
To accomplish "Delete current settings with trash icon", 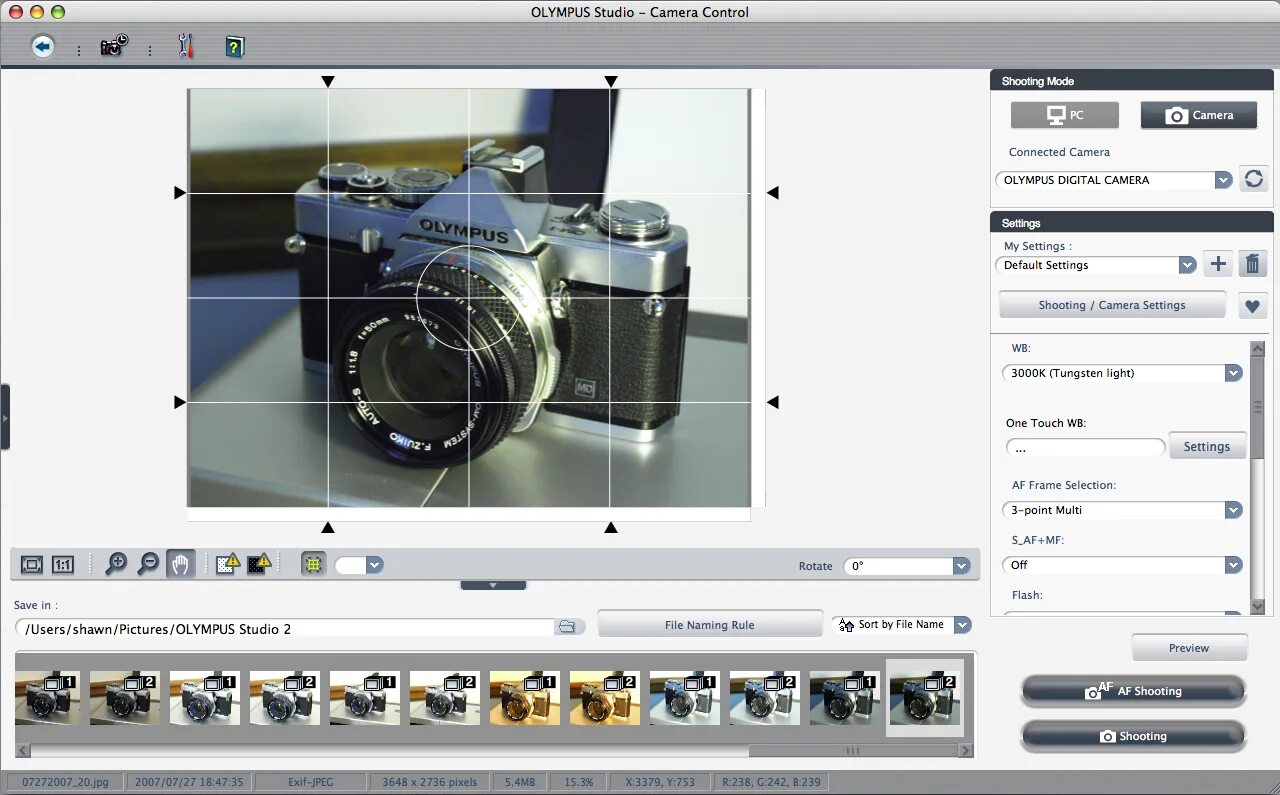I will [x=1252, y=264].
